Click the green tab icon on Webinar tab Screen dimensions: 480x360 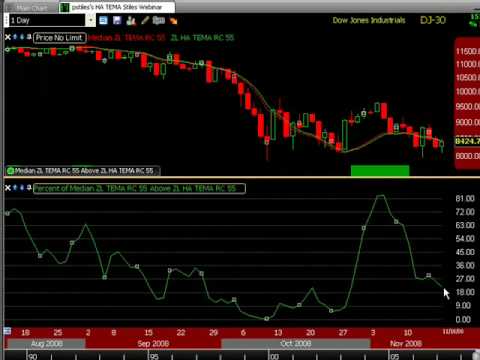(65, 7)
